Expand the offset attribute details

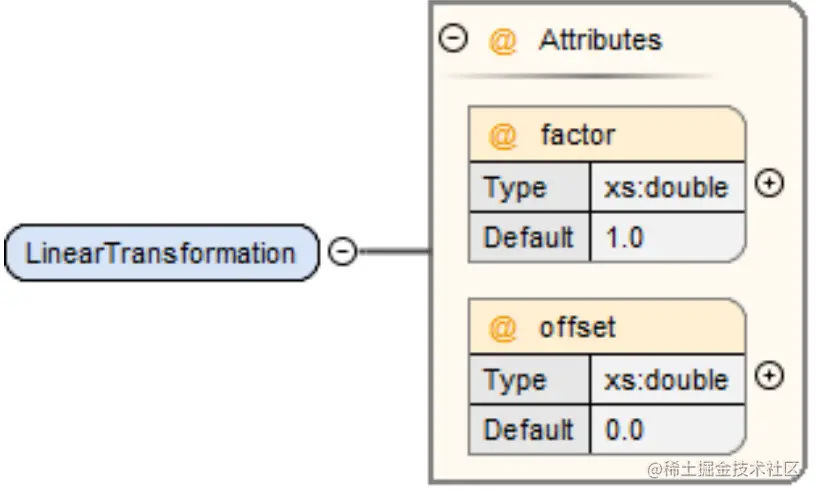769,376
